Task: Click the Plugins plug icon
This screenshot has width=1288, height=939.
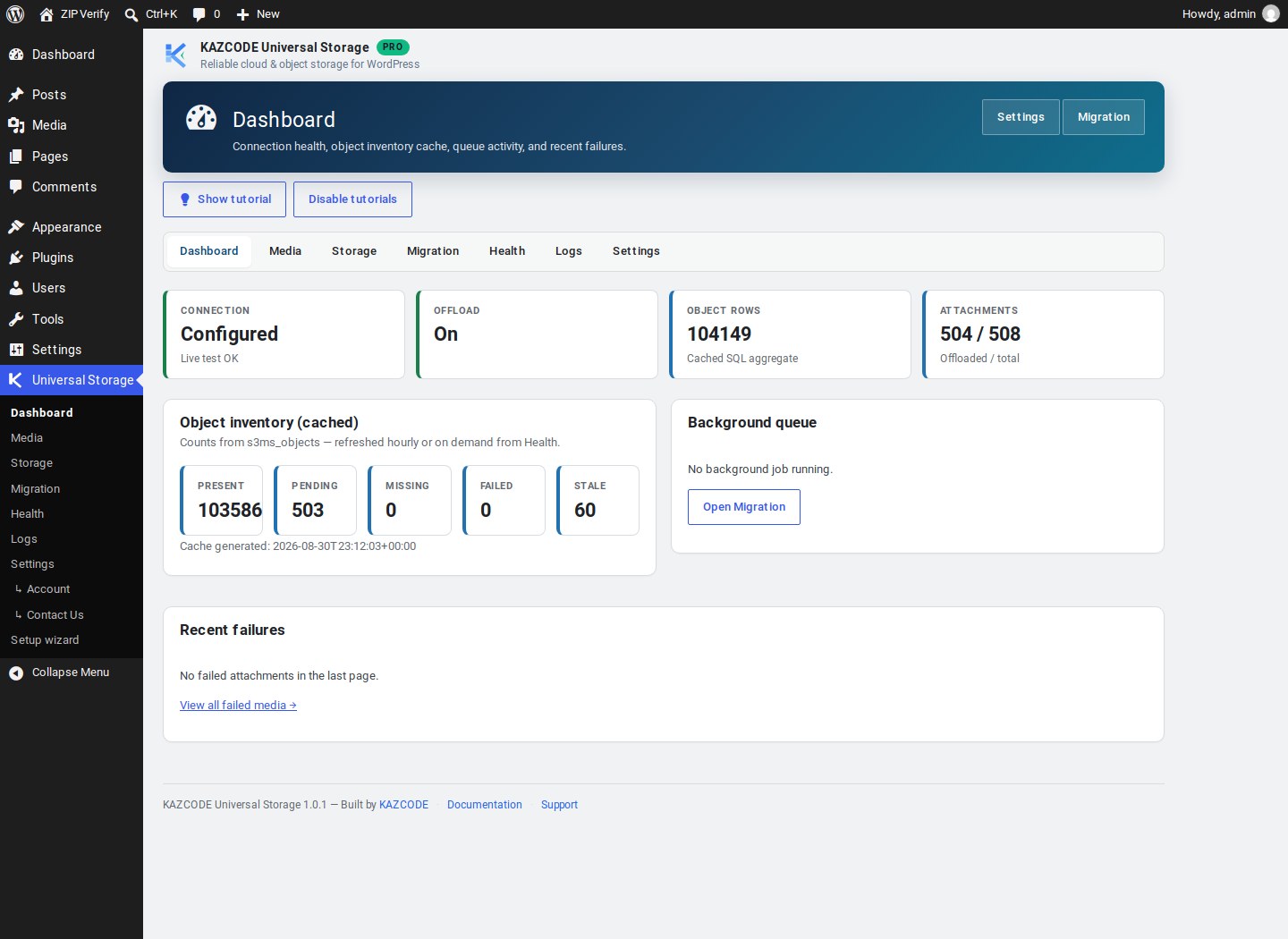Action: pyautogui.click(x=16, y=258)
